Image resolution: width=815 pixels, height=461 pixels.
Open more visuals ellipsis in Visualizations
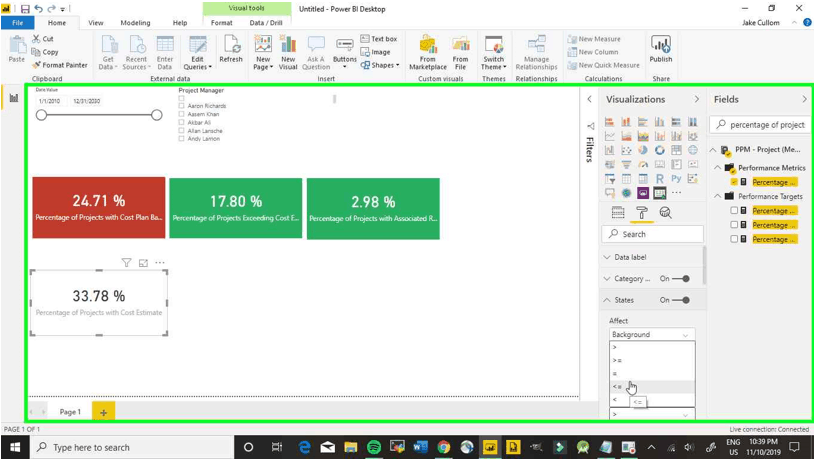[x=676, y=193]
